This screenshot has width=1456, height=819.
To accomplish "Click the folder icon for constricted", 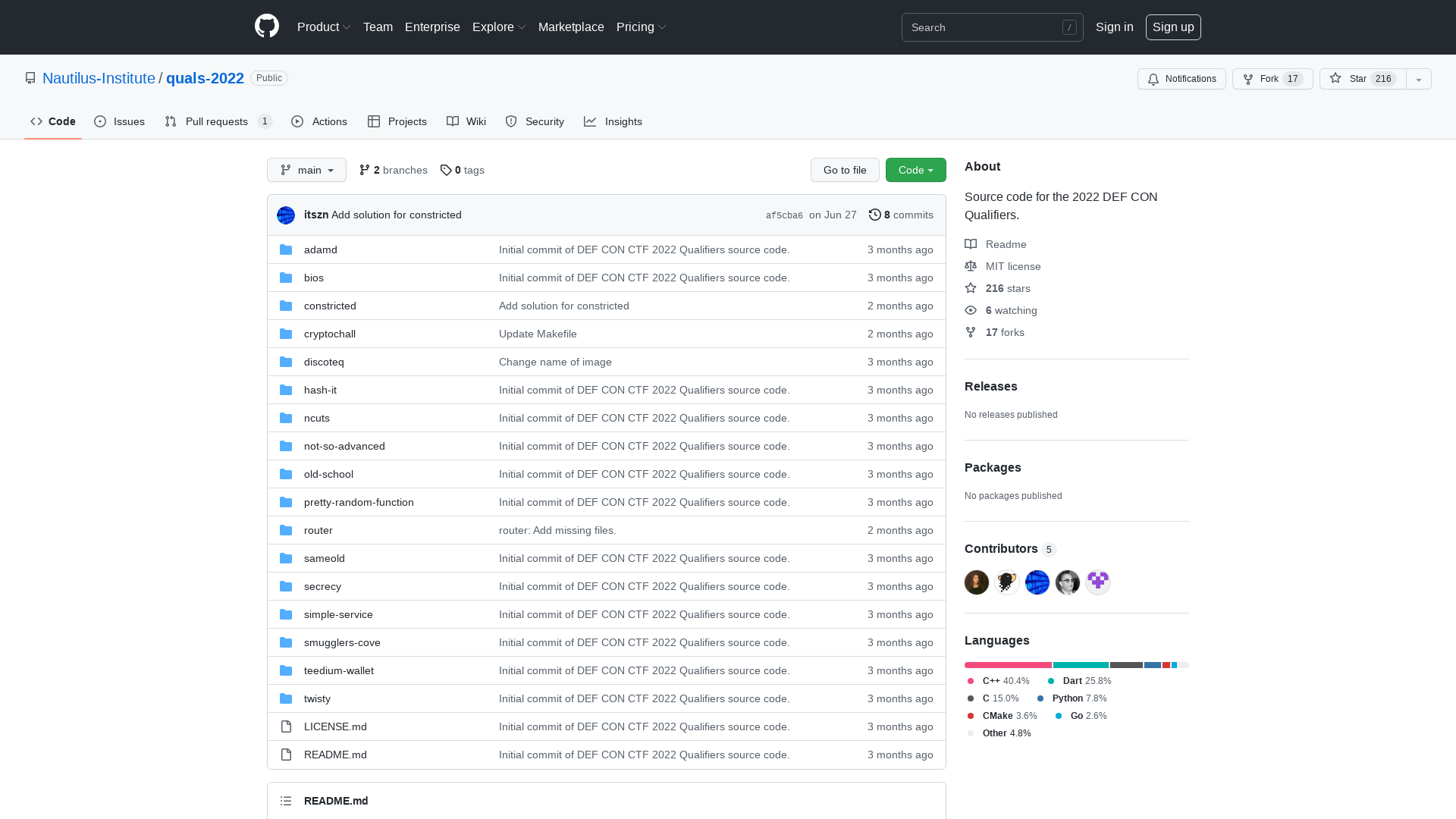I will click(286, 306).
